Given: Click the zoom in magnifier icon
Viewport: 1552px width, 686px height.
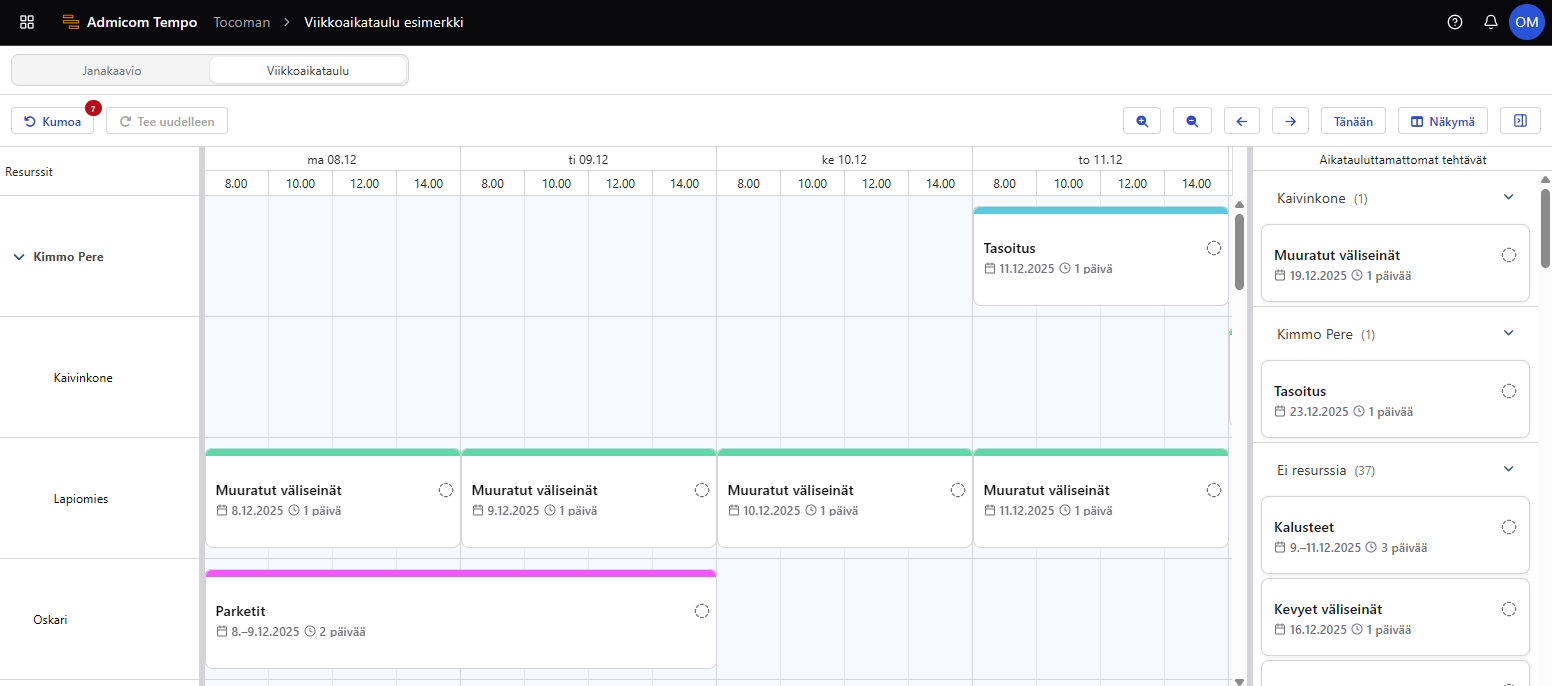Looking at the screenshot, I should coord(1142,121).
